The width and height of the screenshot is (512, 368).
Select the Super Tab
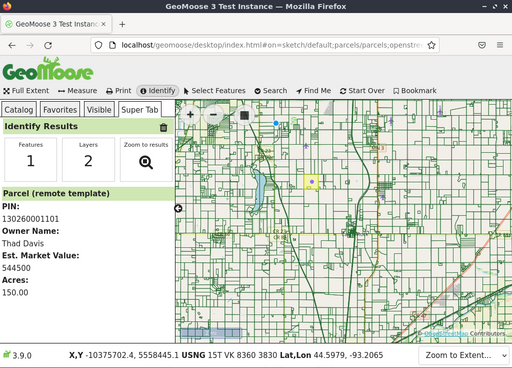(140, 110)
